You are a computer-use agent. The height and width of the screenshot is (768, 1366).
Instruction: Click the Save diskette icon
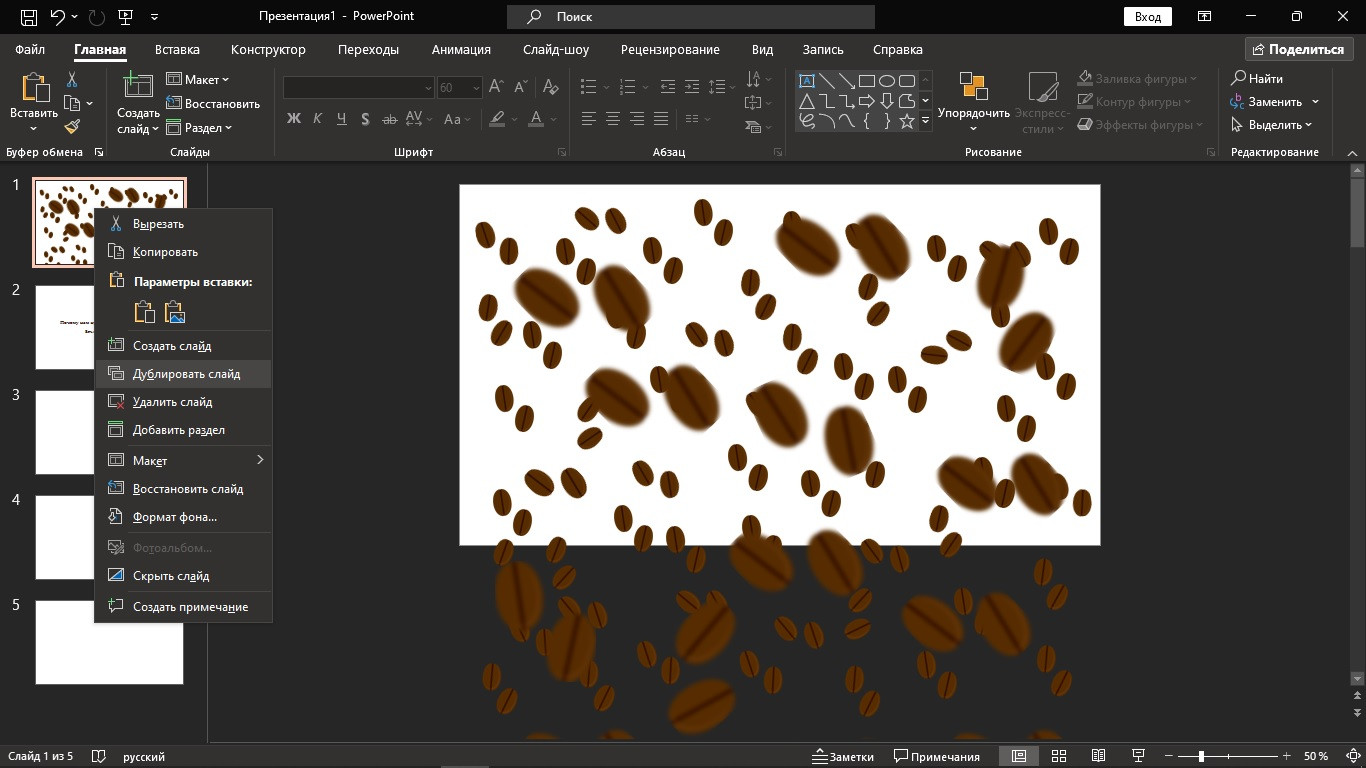tap(28, 17)
